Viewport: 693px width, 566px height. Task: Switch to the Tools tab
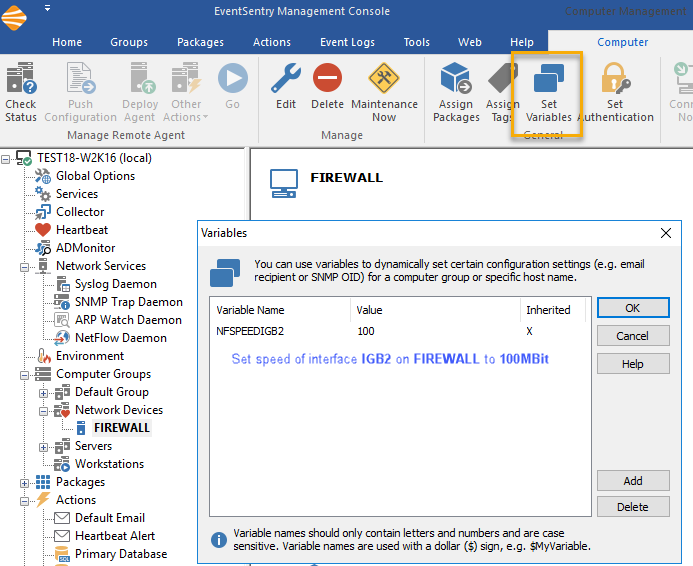coord(416,42)
